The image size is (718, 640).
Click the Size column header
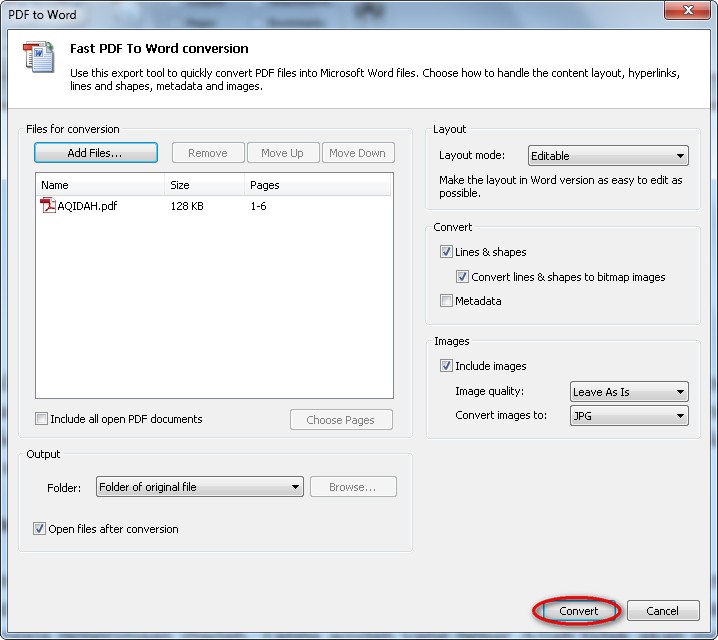pos(204,185)
